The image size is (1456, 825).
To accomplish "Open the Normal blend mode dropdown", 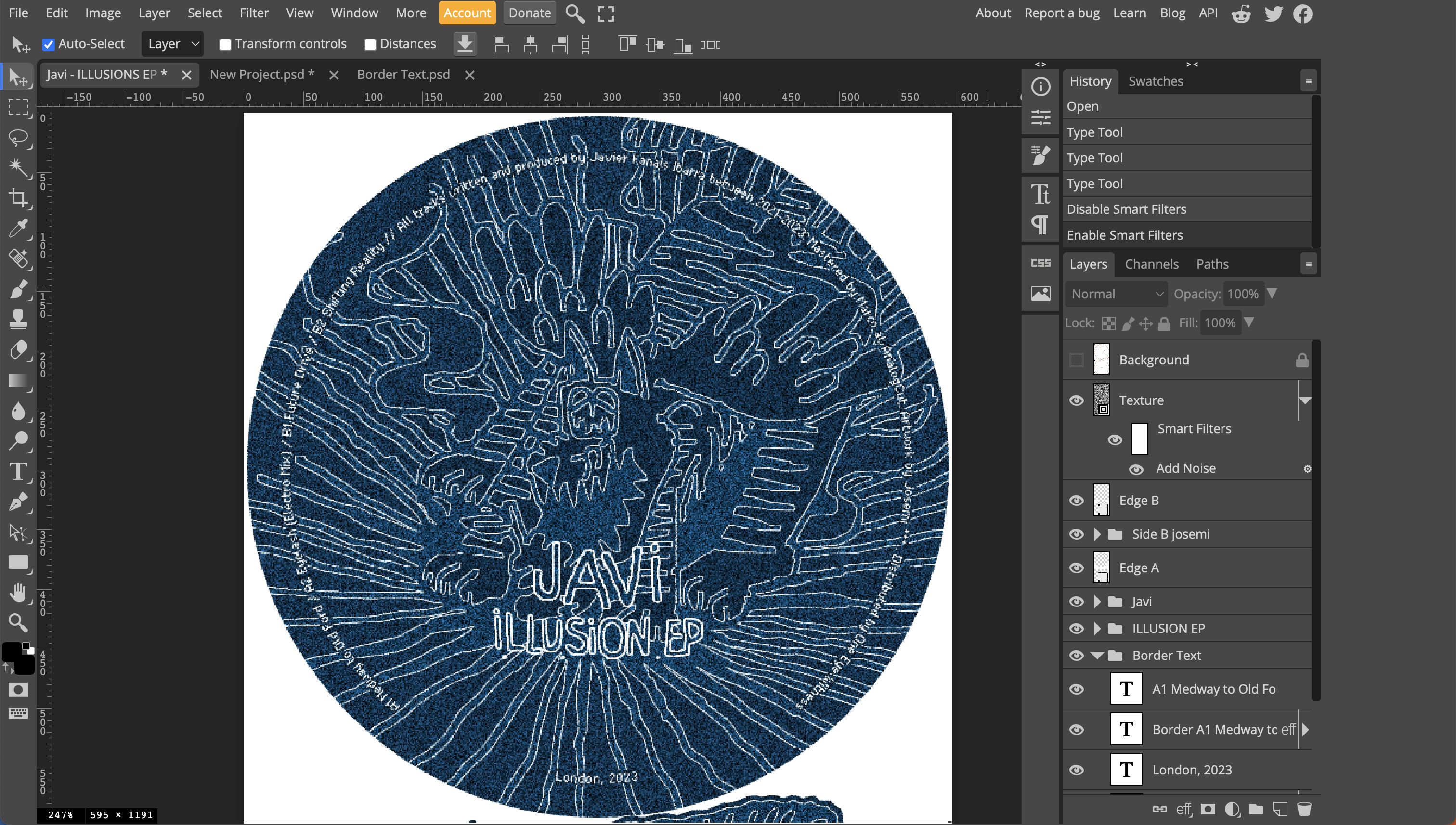I will (1115, 294).
